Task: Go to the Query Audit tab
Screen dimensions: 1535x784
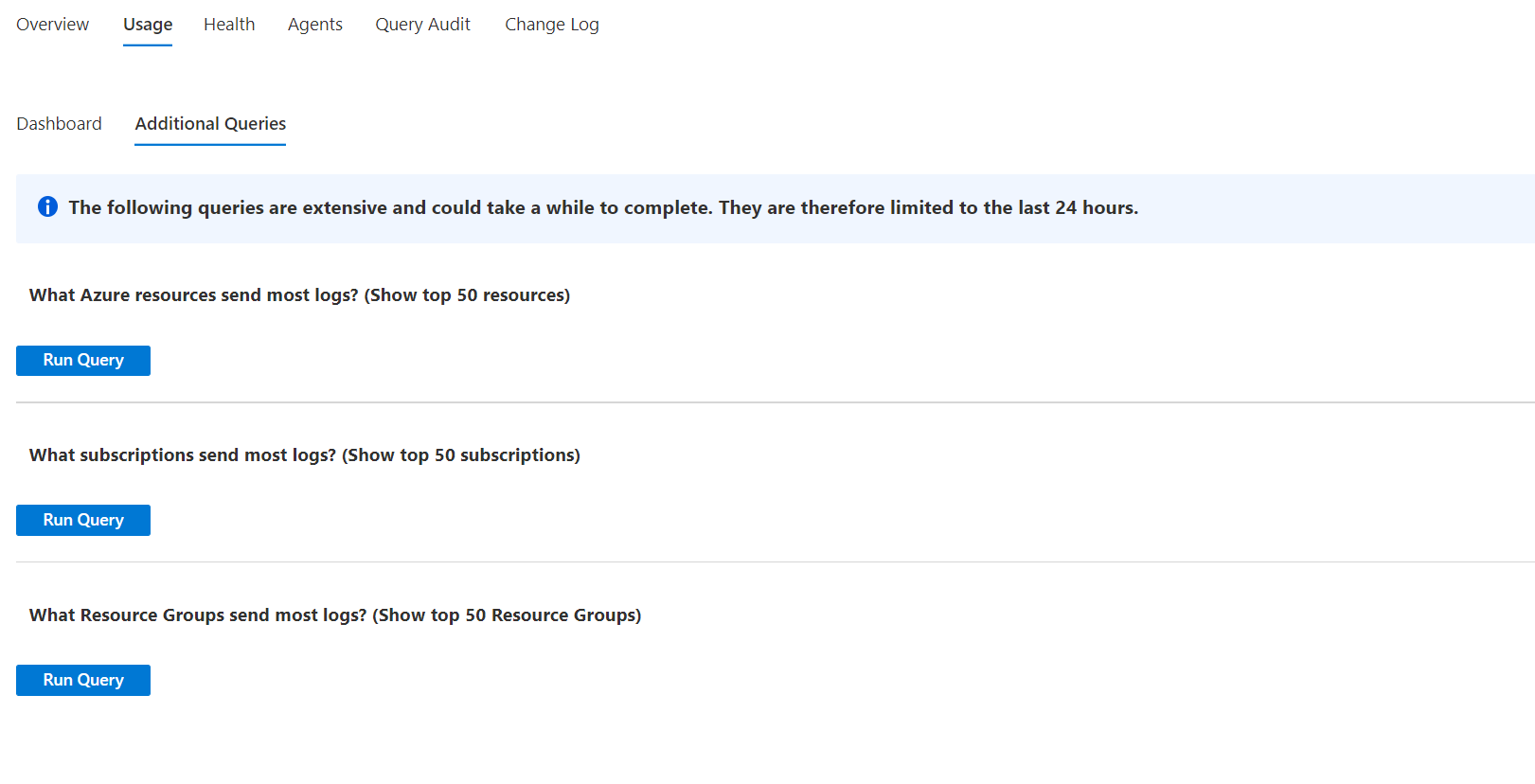Action: [x=422, y=25]
